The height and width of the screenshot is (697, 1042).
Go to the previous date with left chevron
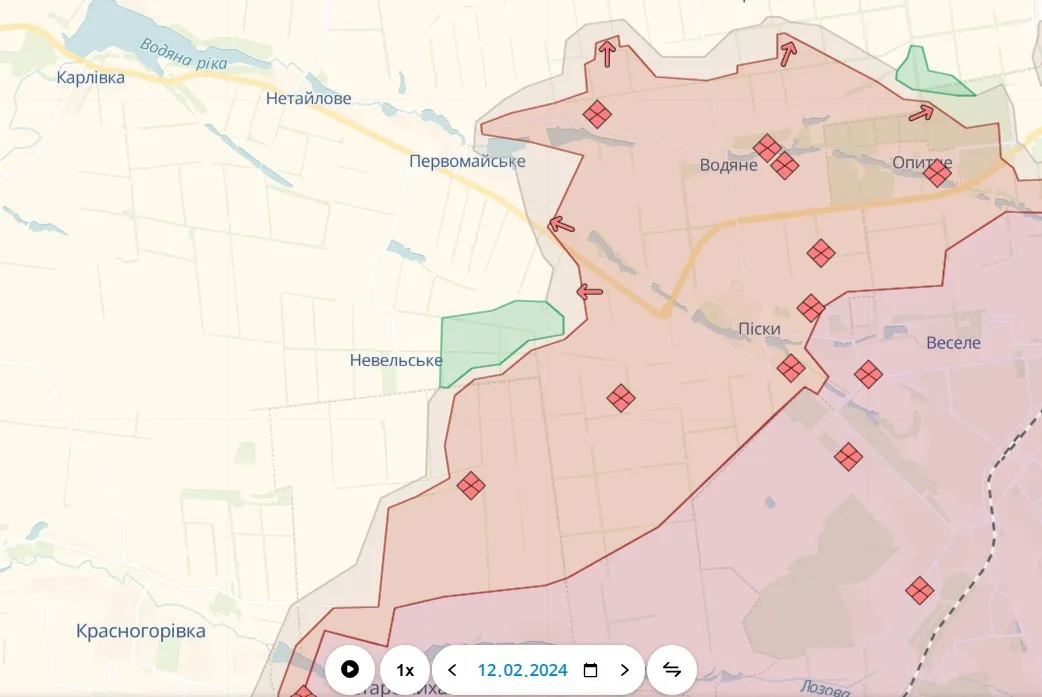[453, 670]
